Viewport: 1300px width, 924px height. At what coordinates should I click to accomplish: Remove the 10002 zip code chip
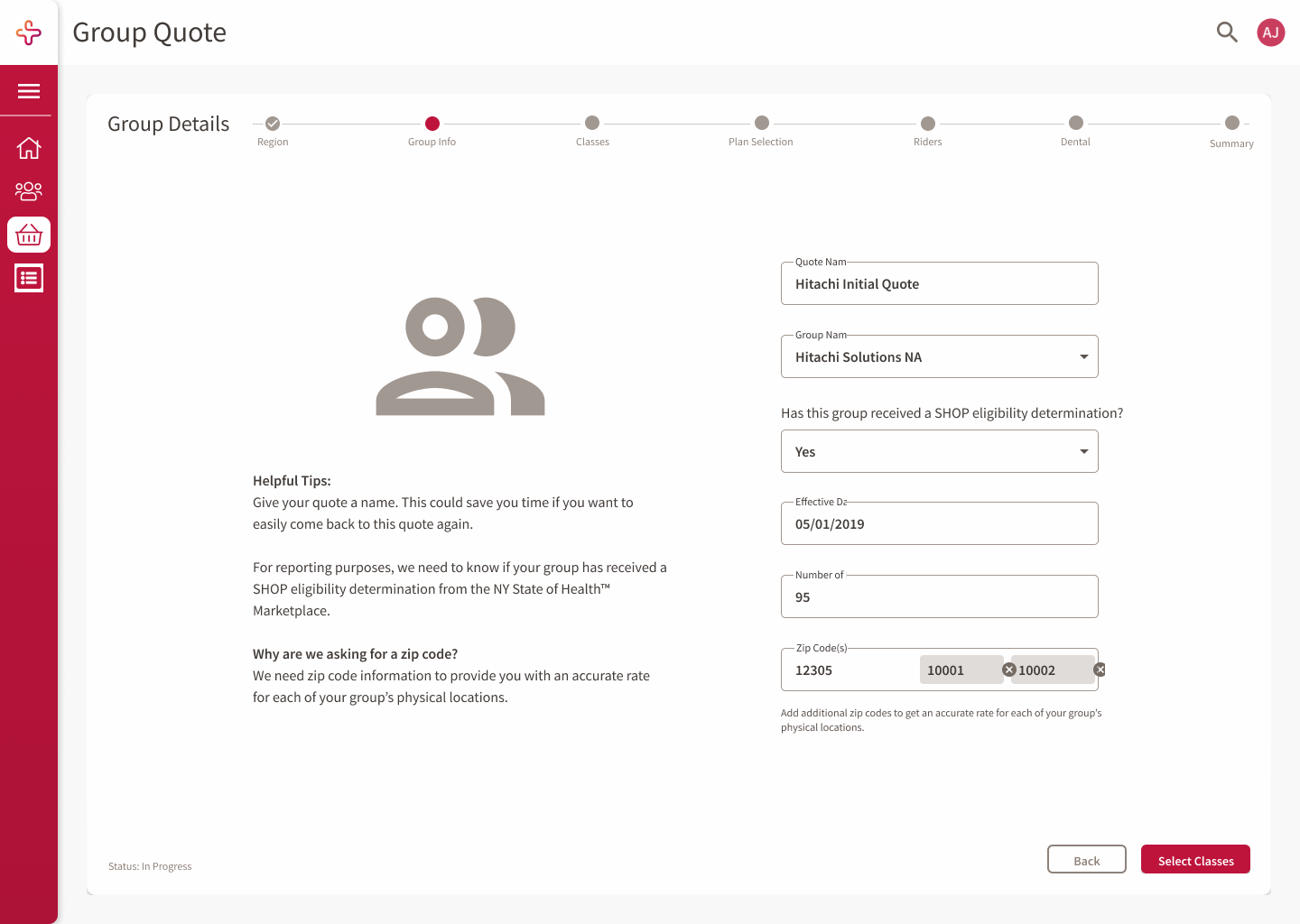(x=1100, y=670)
